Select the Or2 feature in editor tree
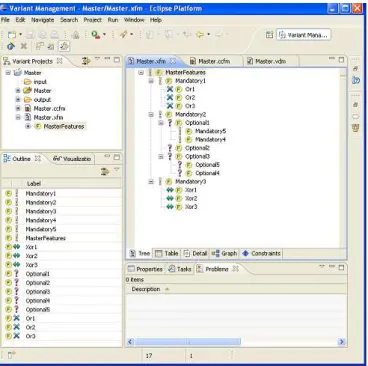Image resolution: width=368 pixels, height=366 pixels. coord(190,98)
